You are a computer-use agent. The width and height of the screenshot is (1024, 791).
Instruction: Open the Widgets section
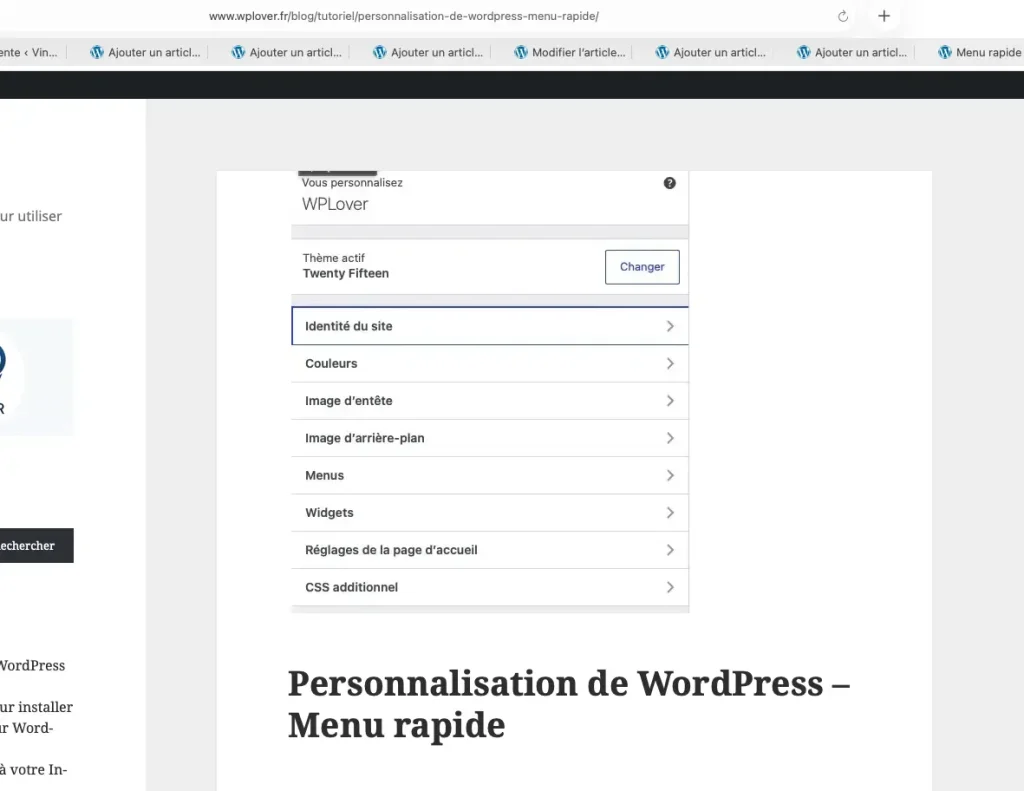(490, 512)
